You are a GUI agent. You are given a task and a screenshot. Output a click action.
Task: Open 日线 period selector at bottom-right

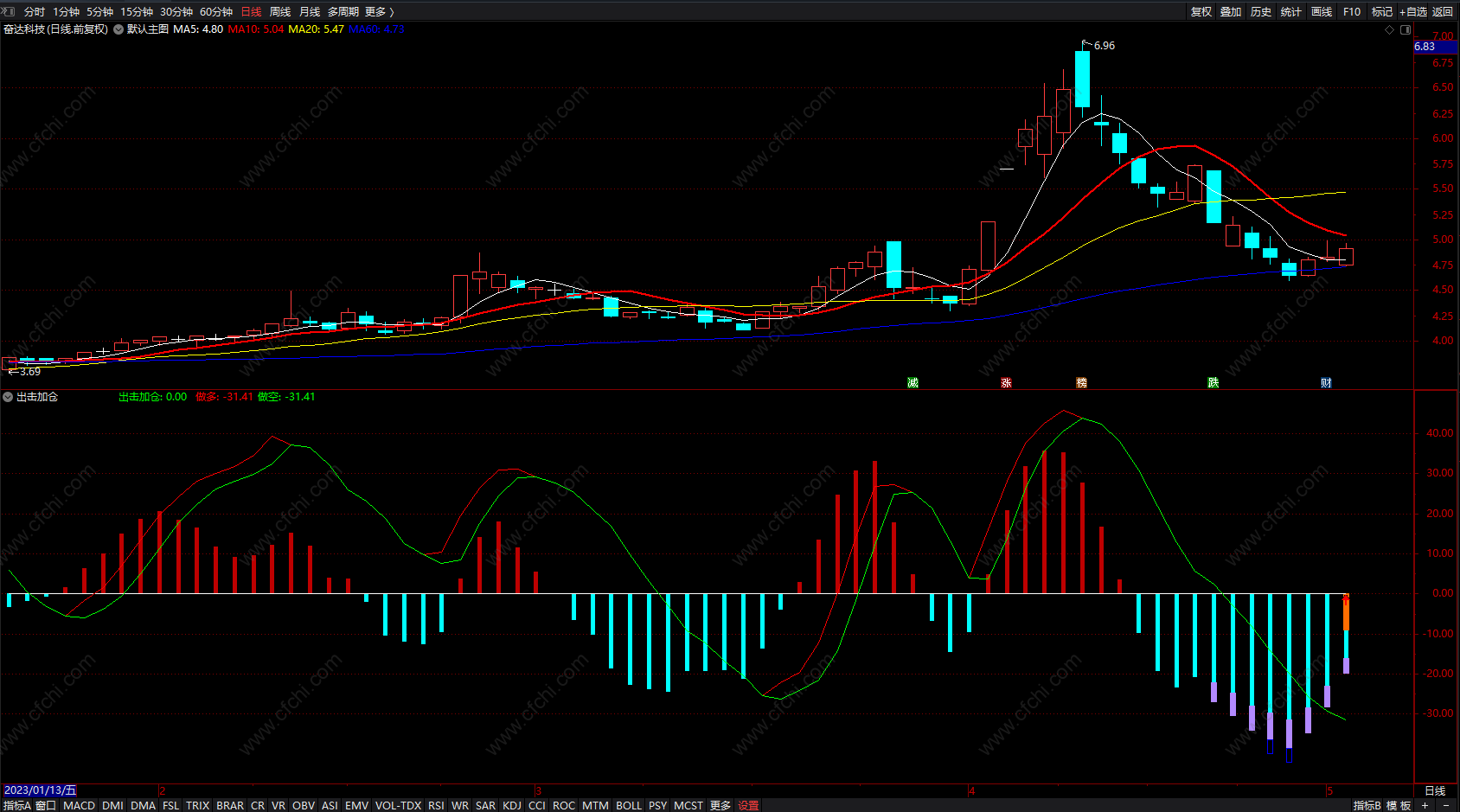tap(1435, 790)
